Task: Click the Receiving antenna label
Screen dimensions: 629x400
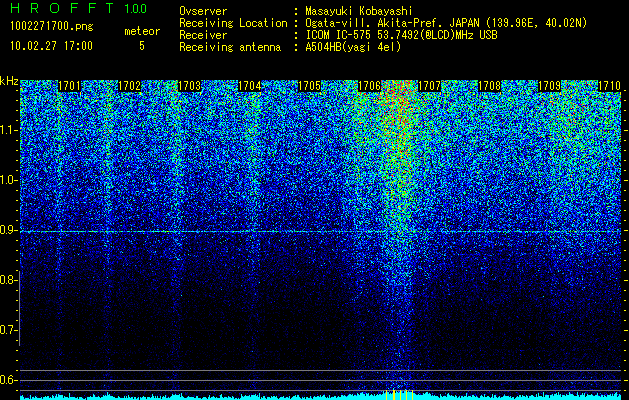Action: [x=230, y=47]
